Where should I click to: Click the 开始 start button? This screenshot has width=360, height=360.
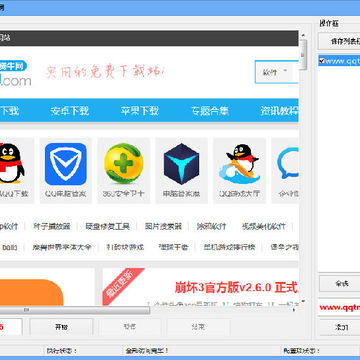[61, 327]
